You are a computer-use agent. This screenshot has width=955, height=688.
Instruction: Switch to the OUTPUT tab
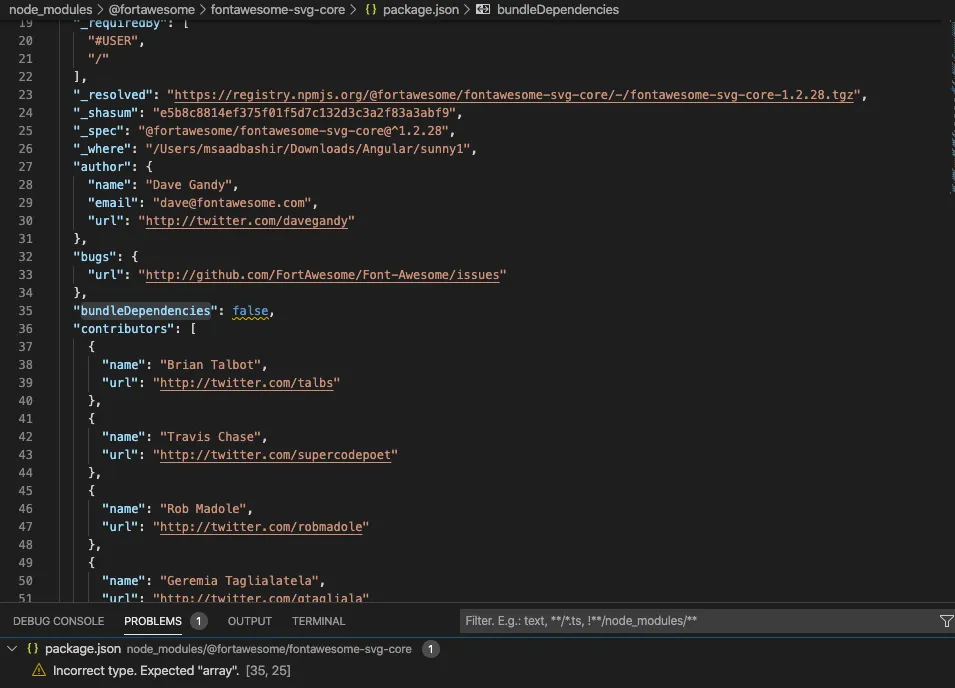250,621
